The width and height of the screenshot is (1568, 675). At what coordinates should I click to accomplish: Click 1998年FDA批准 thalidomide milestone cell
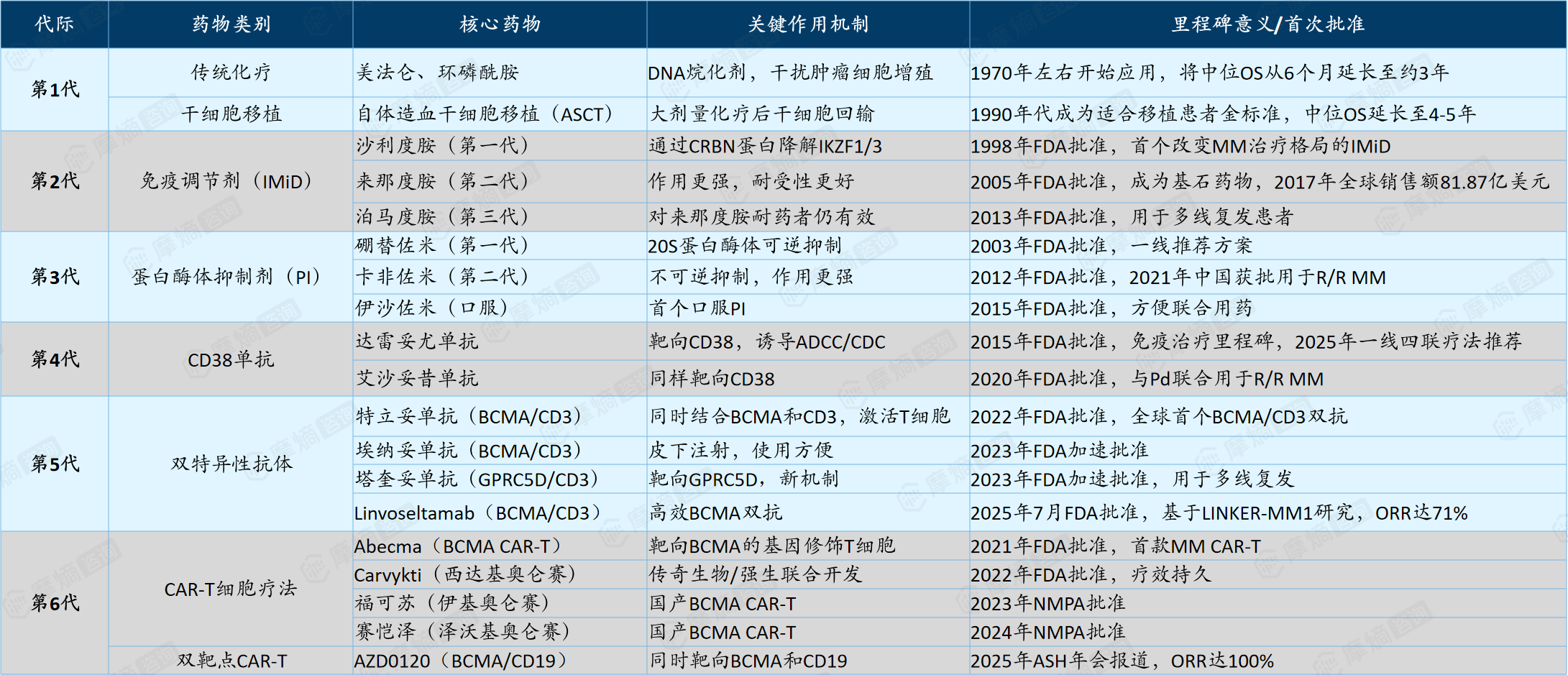[x=1268, y=145]
